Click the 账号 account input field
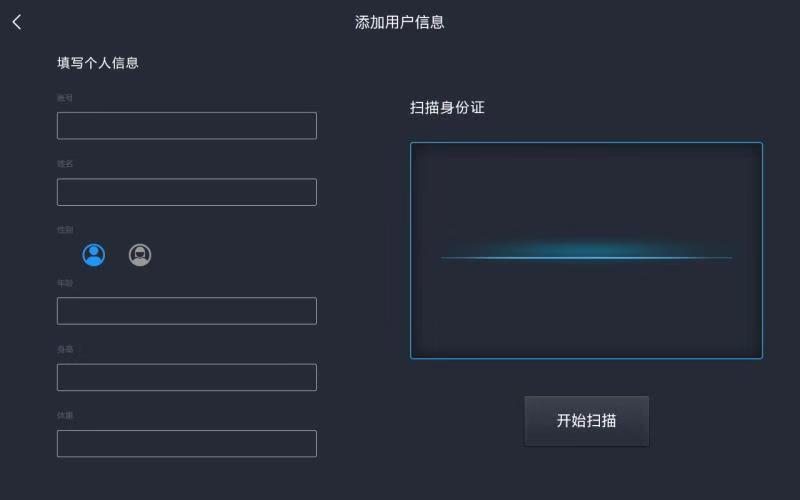The width and height of the screenshot is (800, 500). [x=186, y=126]
